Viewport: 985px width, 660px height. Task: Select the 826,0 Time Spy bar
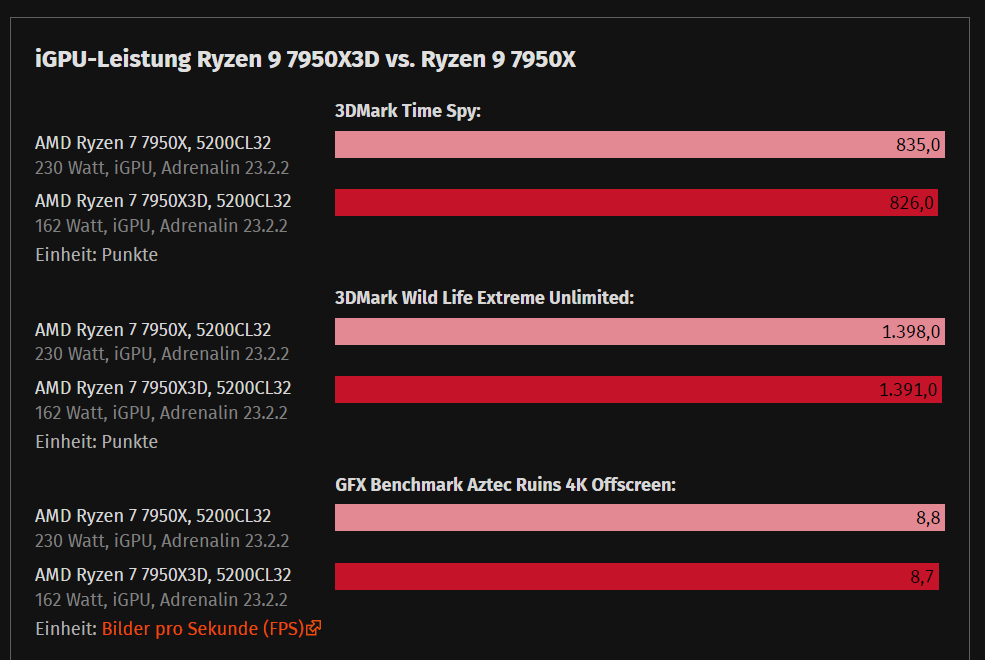click(x=636, y=202)
